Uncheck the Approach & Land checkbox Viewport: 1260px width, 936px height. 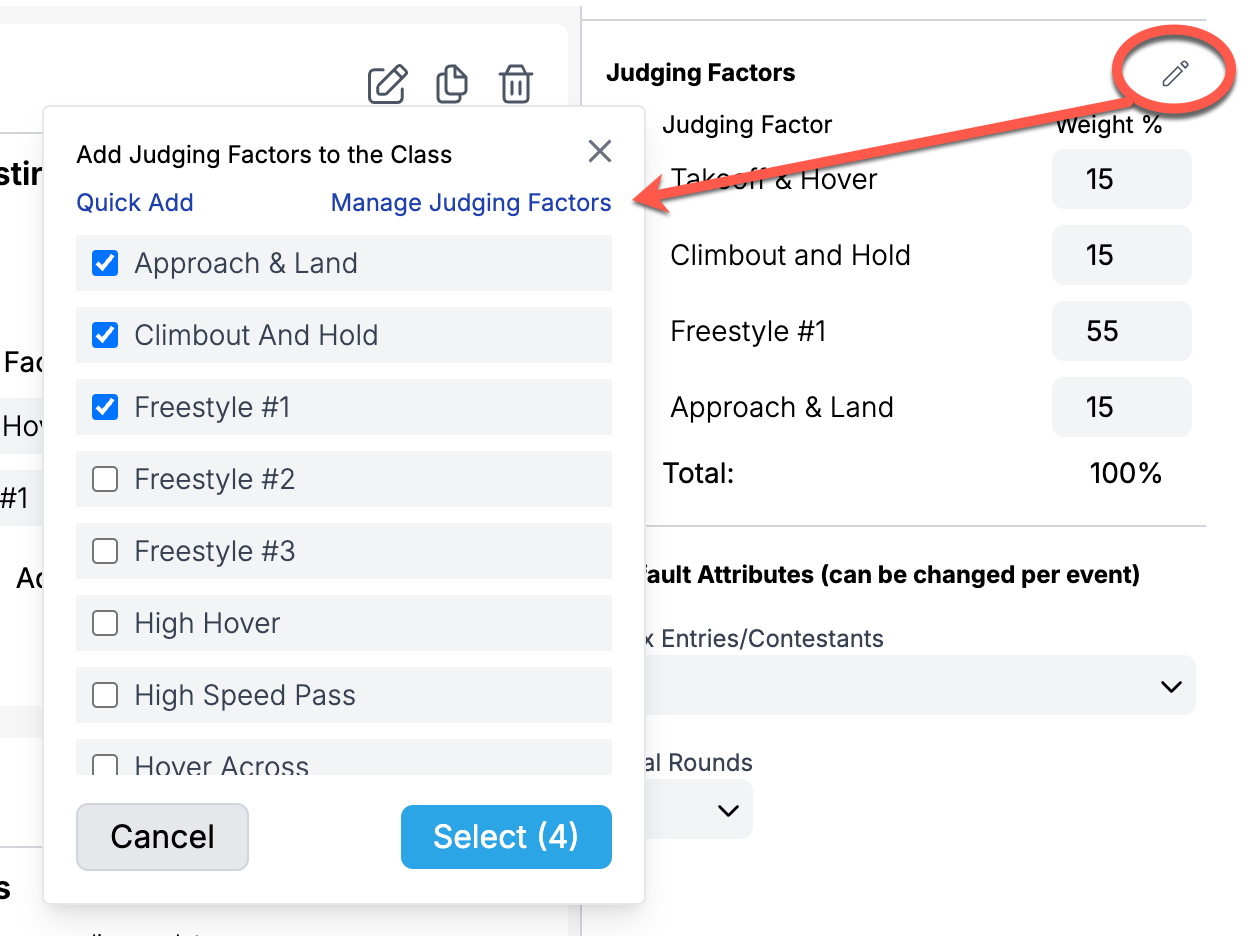click(105, 263)
